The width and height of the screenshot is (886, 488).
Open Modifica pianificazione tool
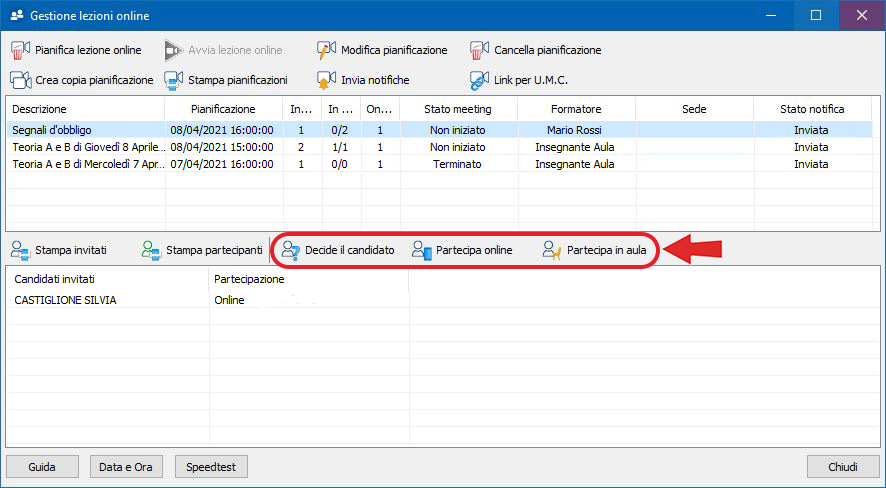(382, 50)
